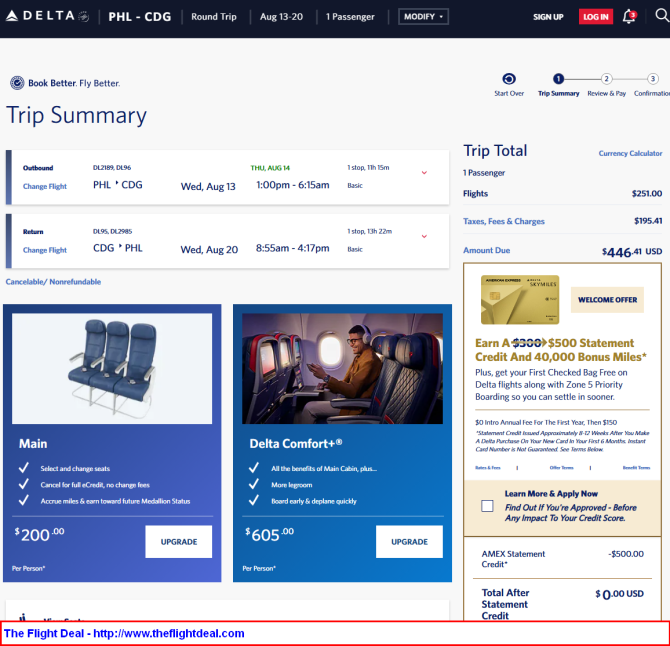Click the $446.41 USD amount due
The height and width of the screenshot is (646, 670).
click(632, 252)
